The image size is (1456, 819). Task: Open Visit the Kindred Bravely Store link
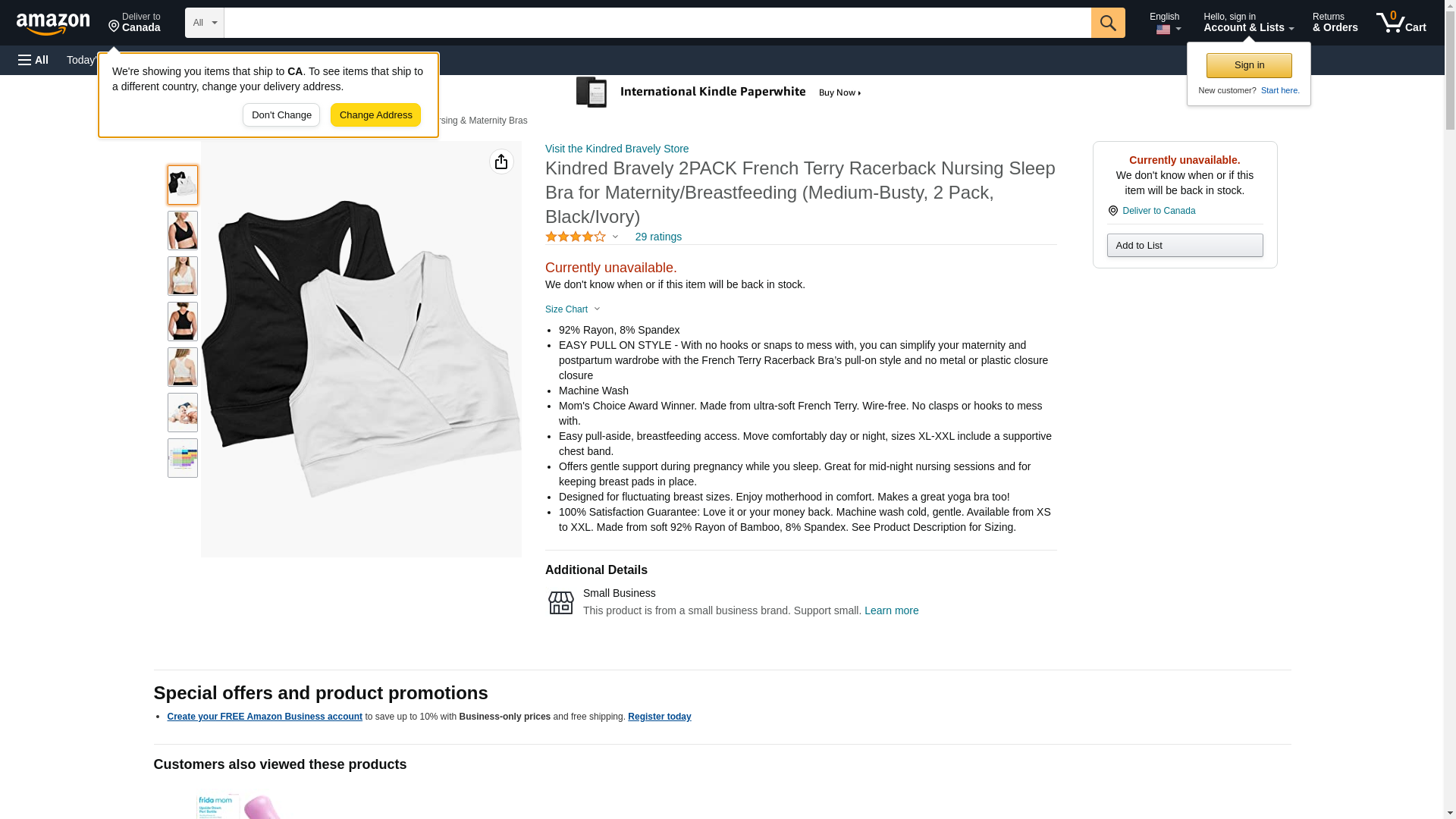point(617,149)
